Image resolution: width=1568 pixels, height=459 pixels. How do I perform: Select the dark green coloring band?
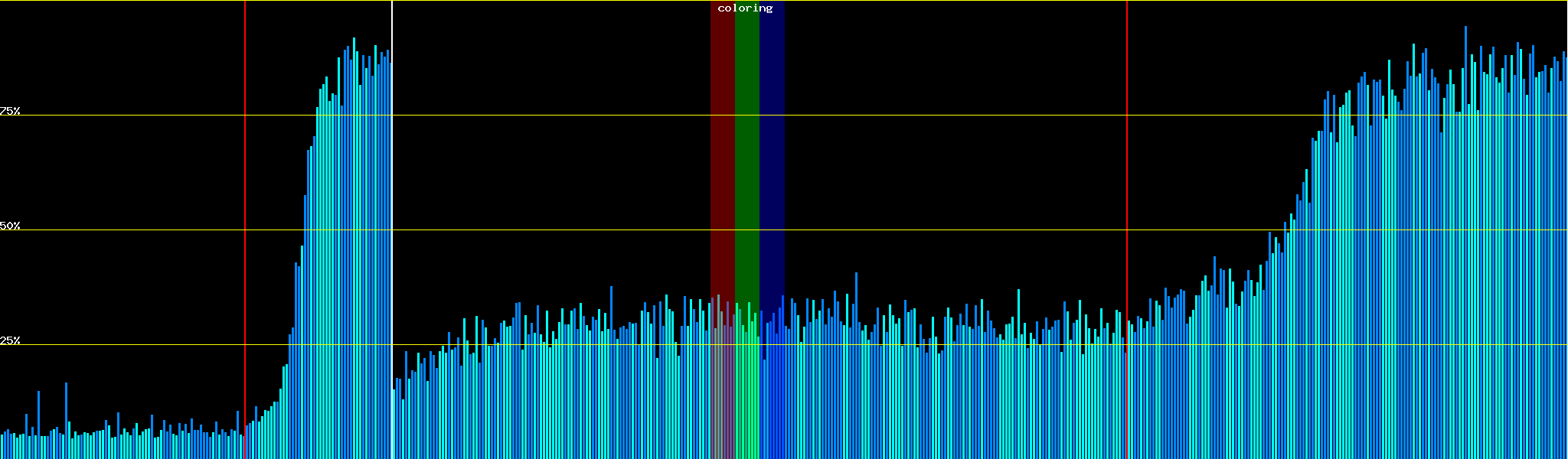pos(746,153)
